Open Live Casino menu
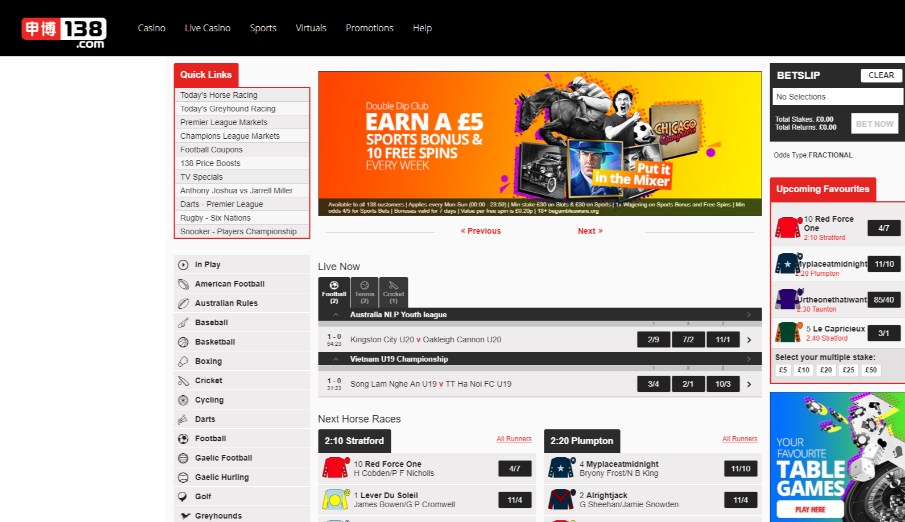Image resolution: width=905 pixels, height=522 pixels. coord(207,28)
